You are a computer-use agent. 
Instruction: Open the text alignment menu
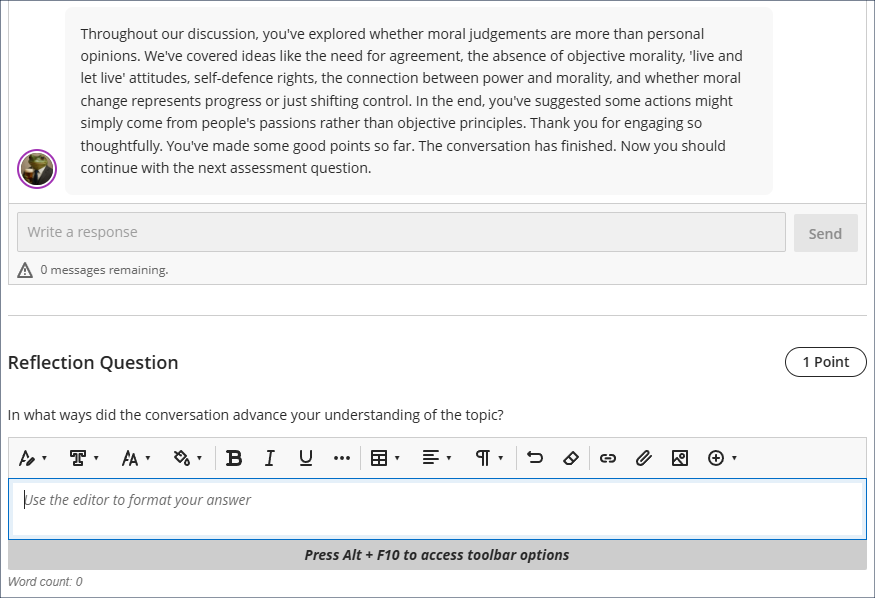tap(436, 458)
